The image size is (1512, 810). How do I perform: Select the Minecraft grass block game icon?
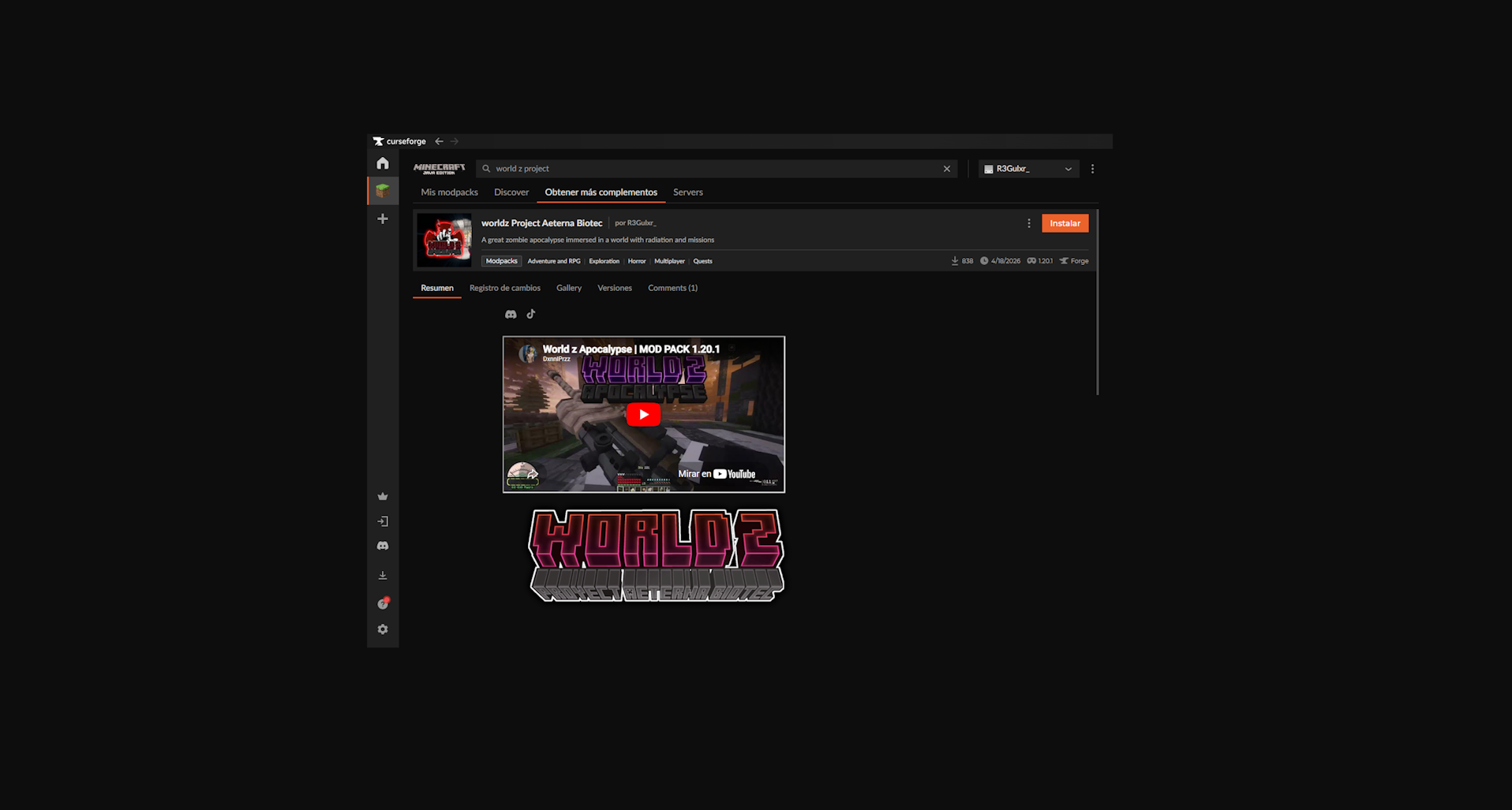383,191
